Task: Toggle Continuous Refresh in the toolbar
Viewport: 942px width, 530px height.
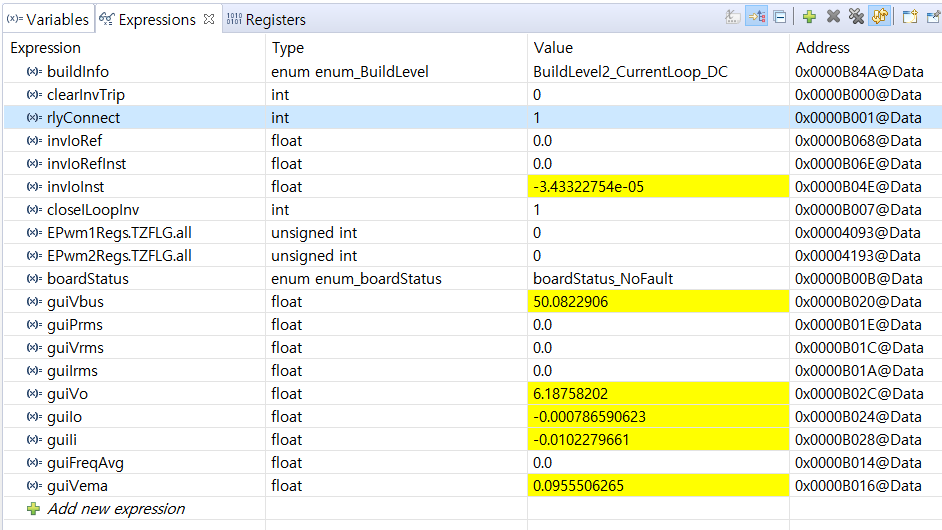Action: point(880,17)
